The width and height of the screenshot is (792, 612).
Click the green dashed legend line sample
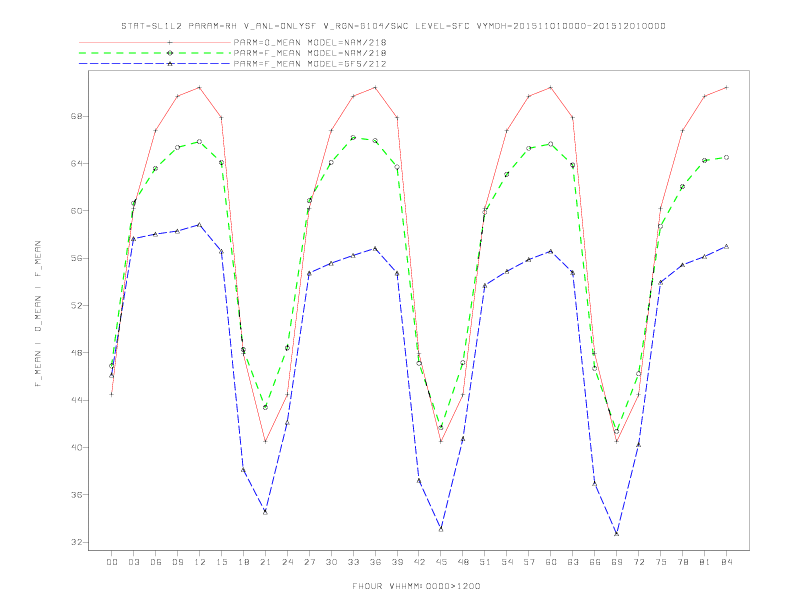(155, 53)
